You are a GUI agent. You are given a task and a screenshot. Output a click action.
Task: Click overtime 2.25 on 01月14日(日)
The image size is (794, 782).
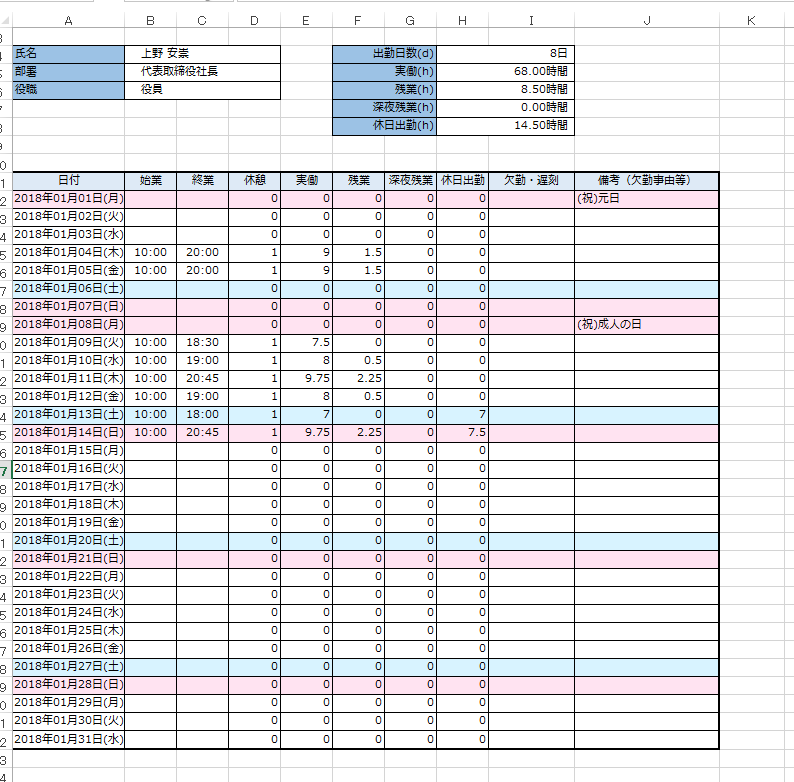click(358, 433)
